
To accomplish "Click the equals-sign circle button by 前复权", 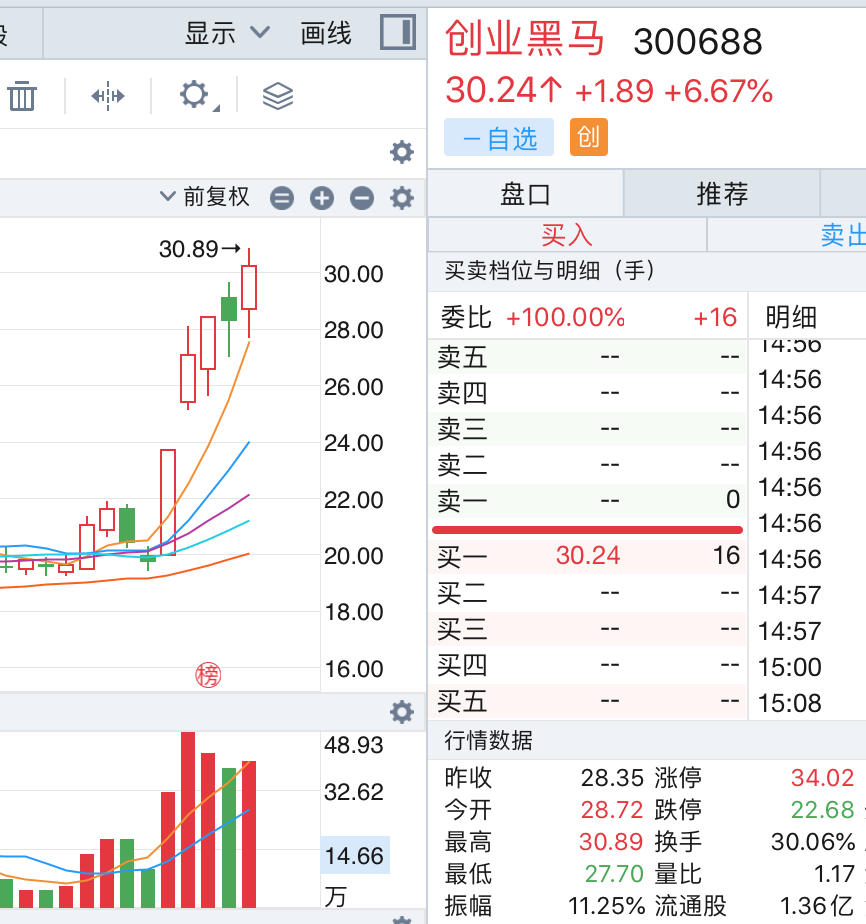I will pyautogui.click(x=282, y=198).
